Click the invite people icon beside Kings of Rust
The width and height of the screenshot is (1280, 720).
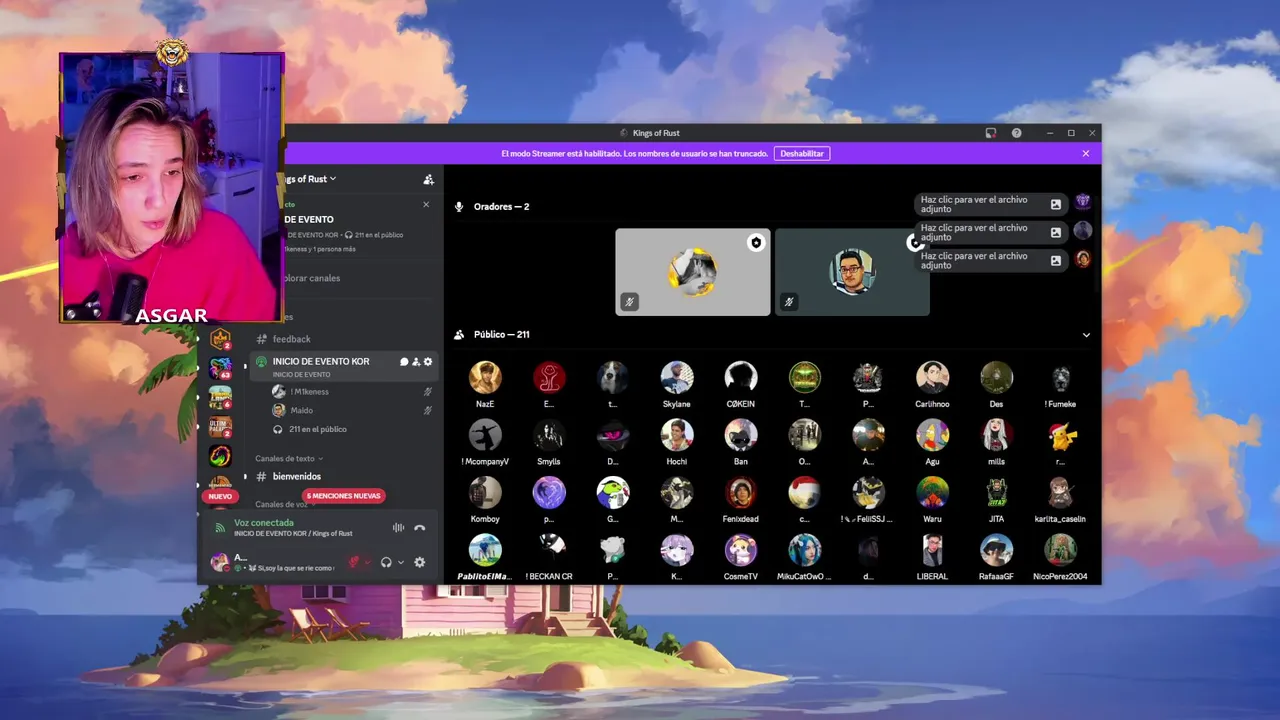pos(428,180)
